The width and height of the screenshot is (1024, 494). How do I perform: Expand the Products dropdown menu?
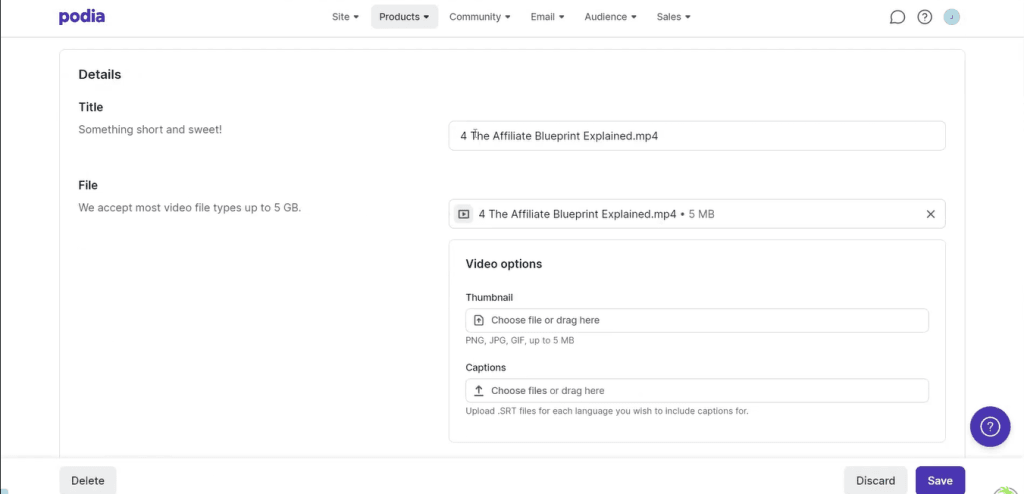pyautogui.click(x=404, y=17)
